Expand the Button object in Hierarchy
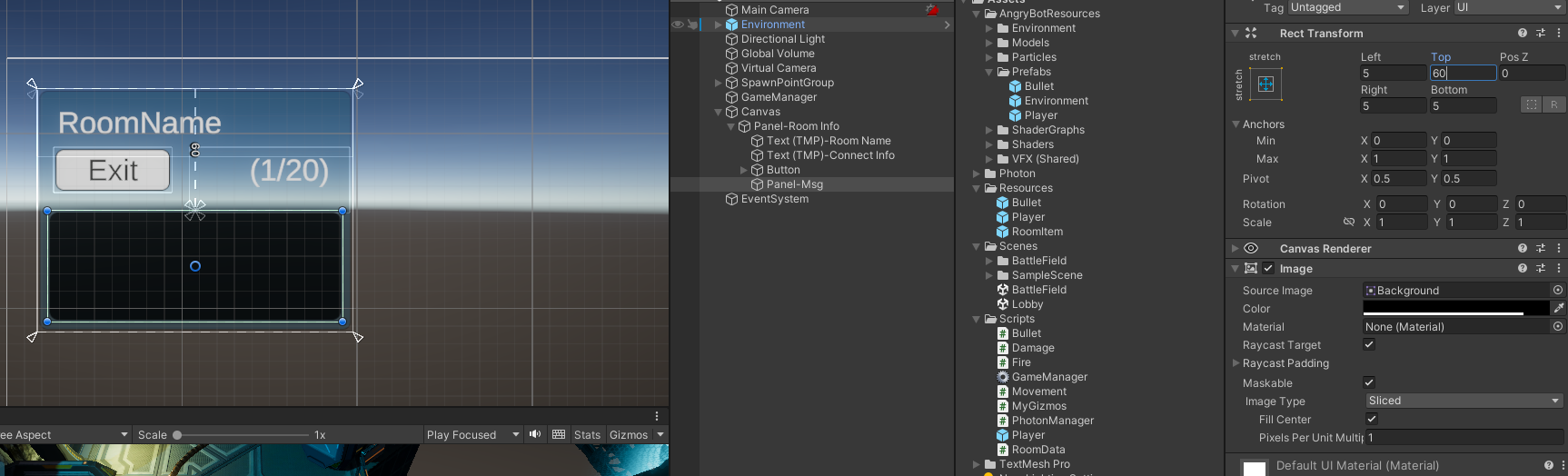 [743, 170]
